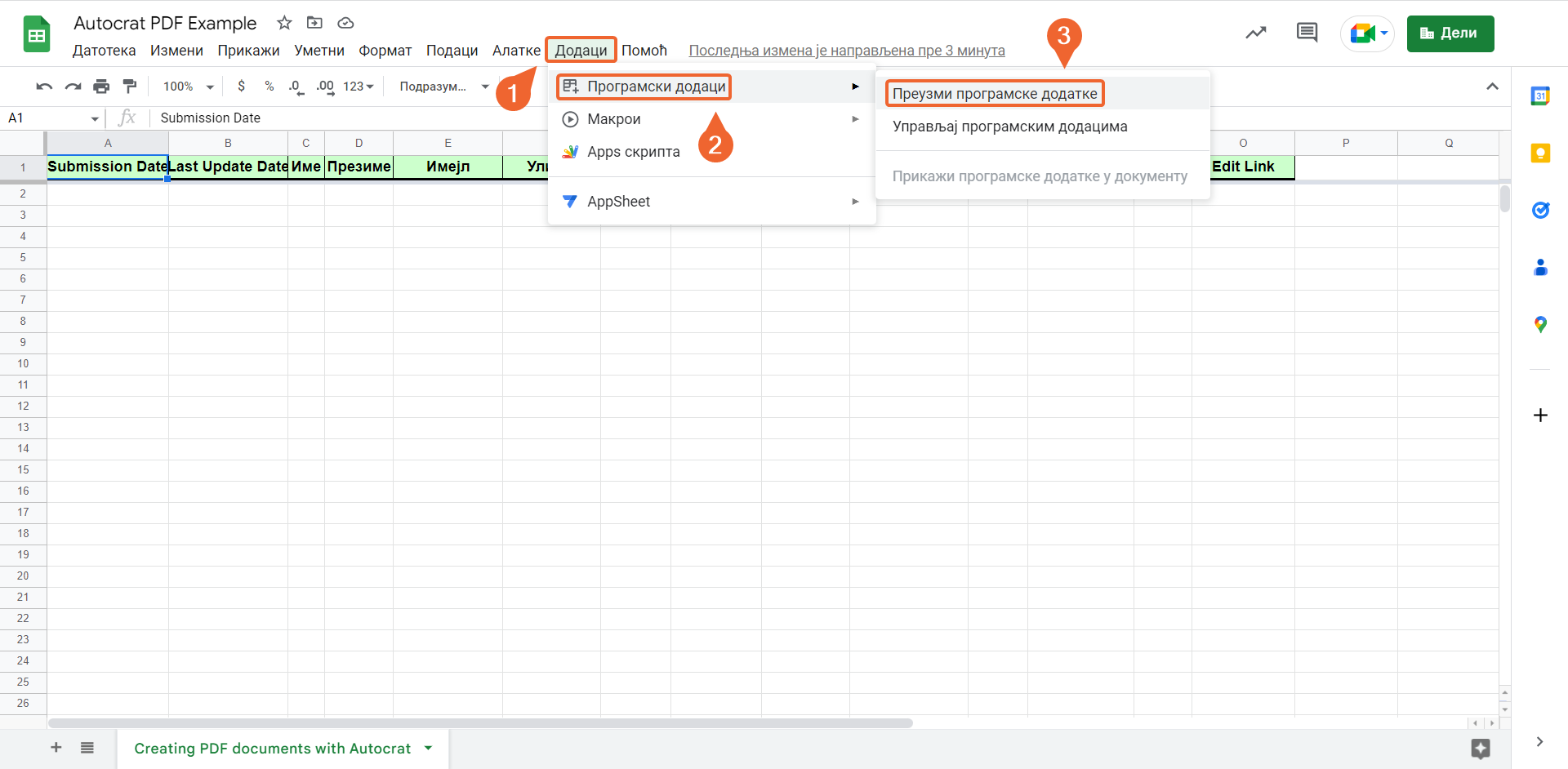The width and height of the screenshot is (1568, 769).
Task: Open the Датотека menu
Action: click(105, 51)
